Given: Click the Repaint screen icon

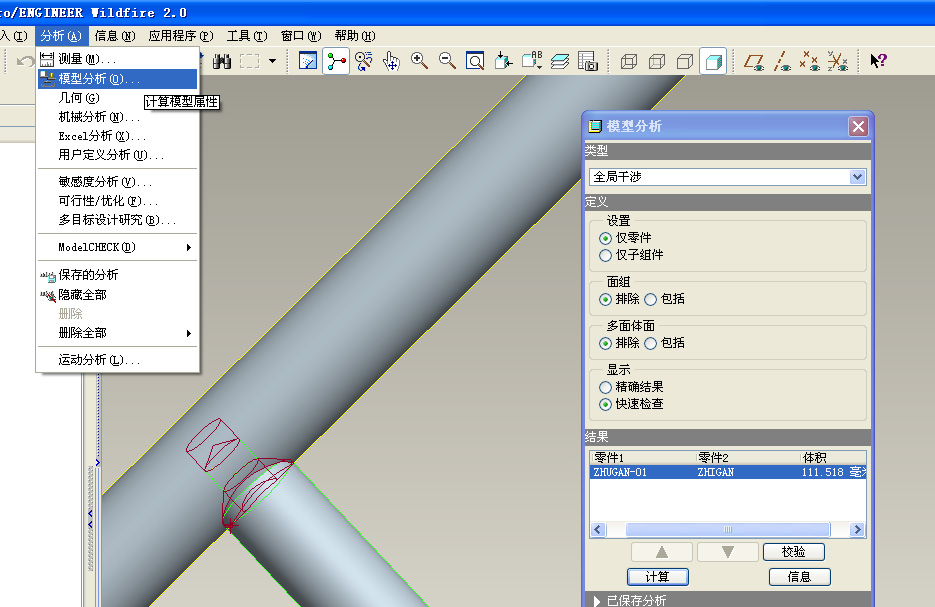Looking at the screenshot, I should 308,61.
